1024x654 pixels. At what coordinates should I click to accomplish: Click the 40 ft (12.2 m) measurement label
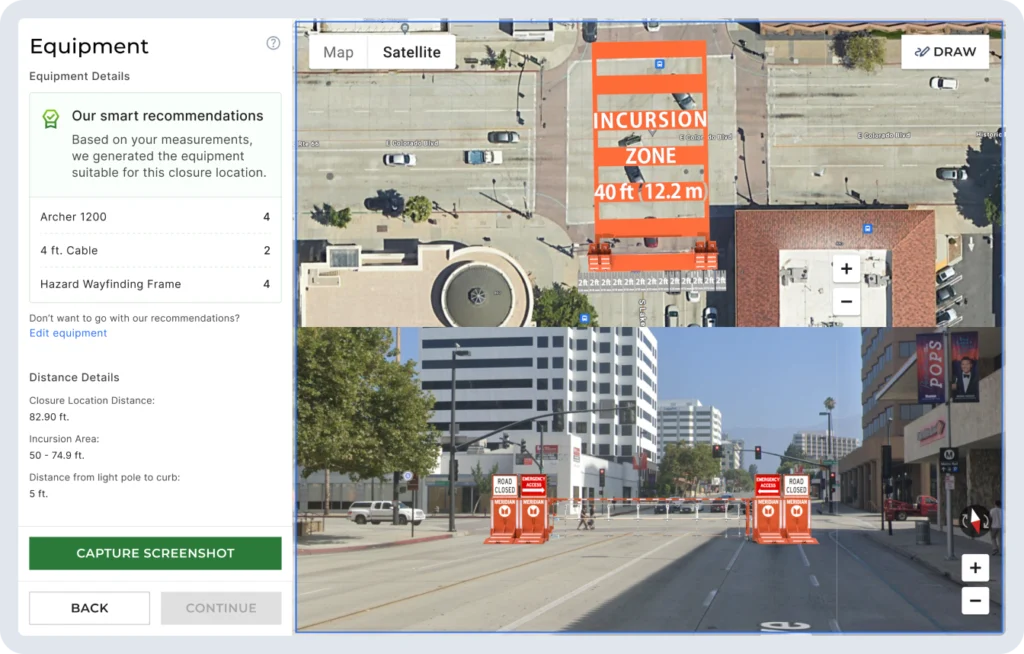pos(649,192)
